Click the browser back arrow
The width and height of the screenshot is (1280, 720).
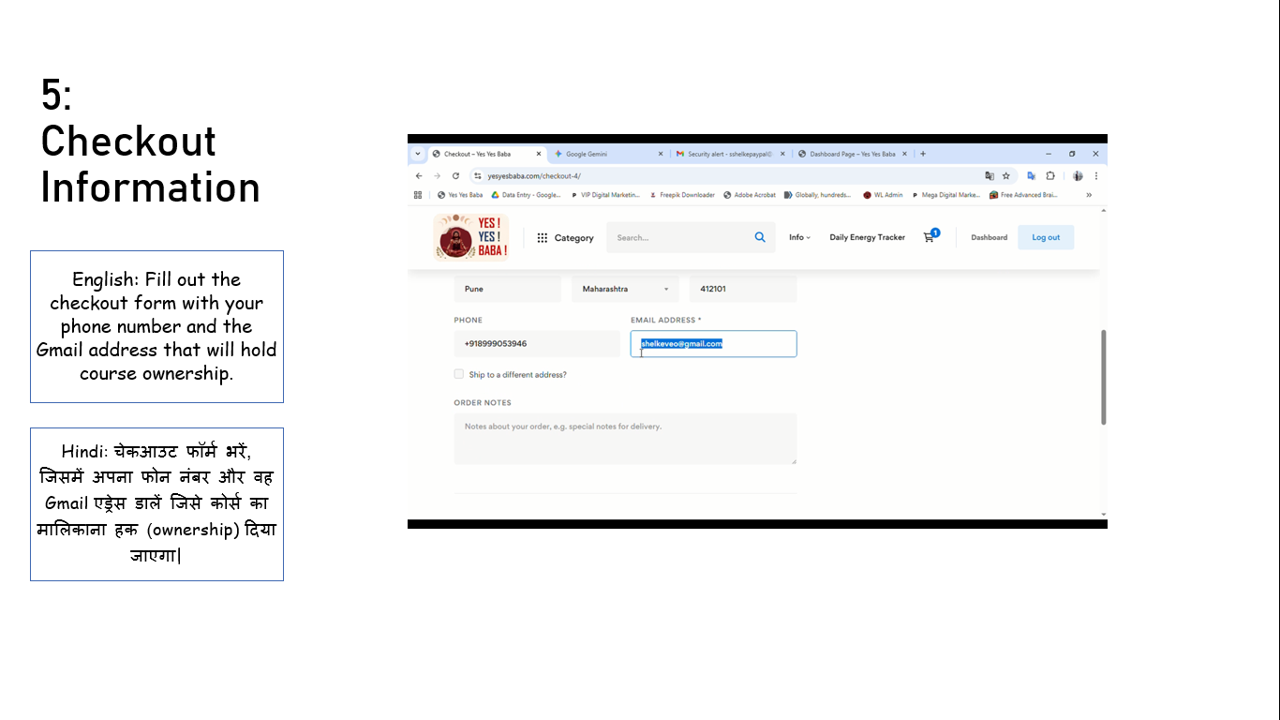coord(419,175)
